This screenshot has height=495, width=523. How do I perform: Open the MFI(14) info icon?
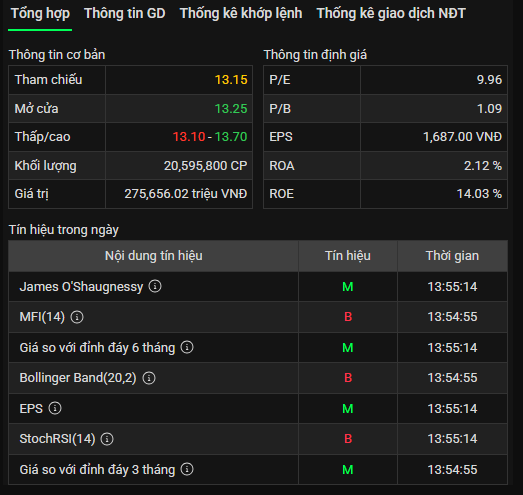click(77, 317)
